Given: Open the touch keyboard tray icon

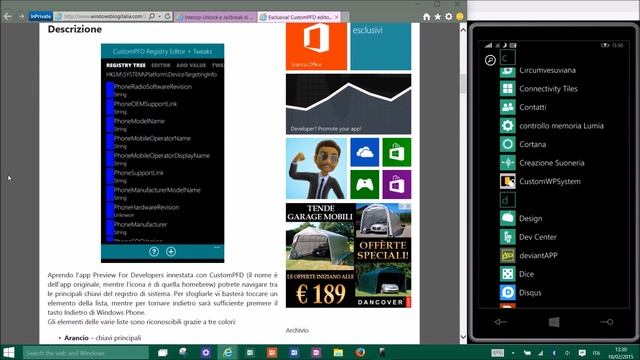Looking at the screenshot, I should (x=498, y=353).
